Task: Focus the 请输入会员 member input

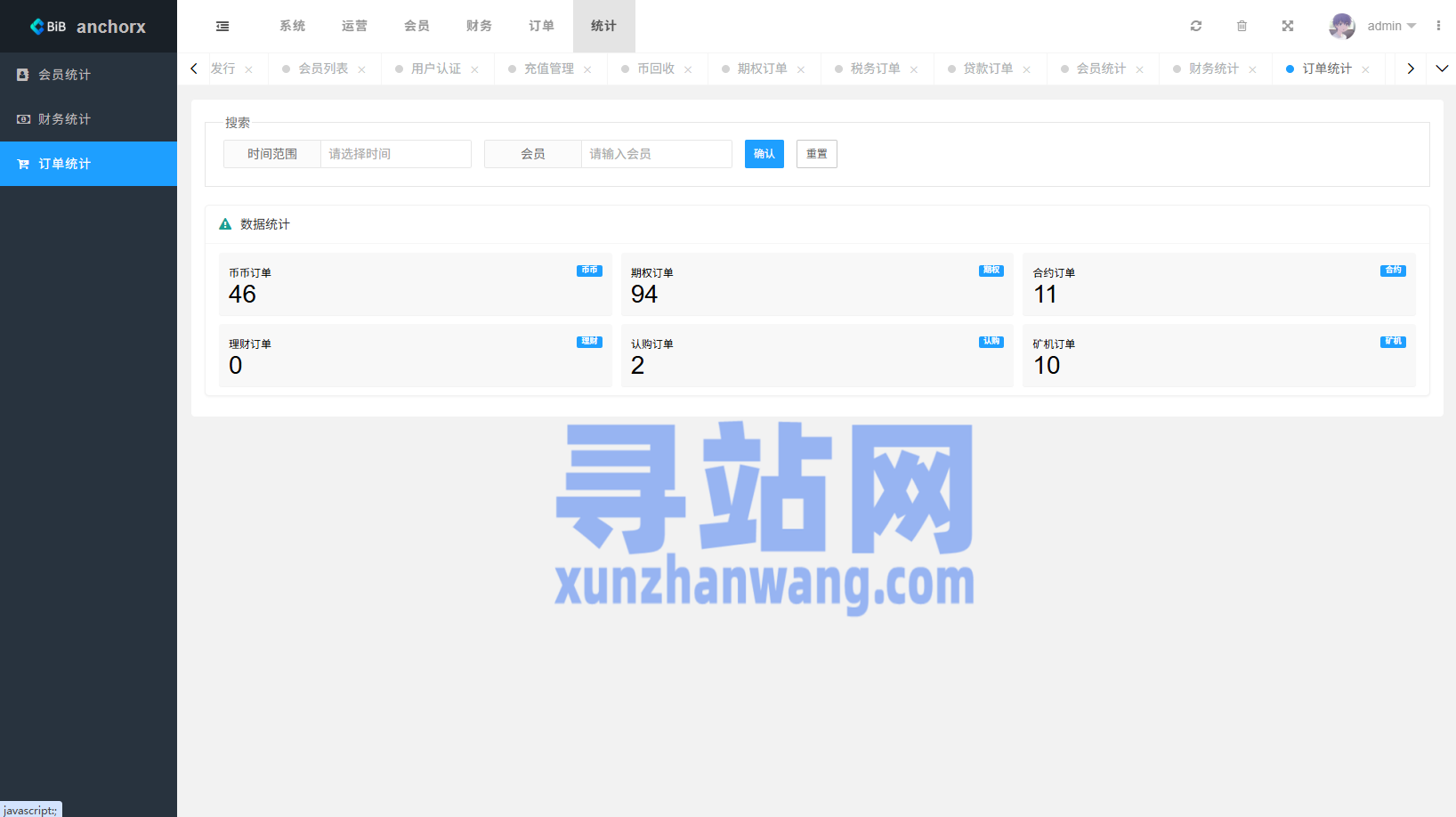Action: 656,154
